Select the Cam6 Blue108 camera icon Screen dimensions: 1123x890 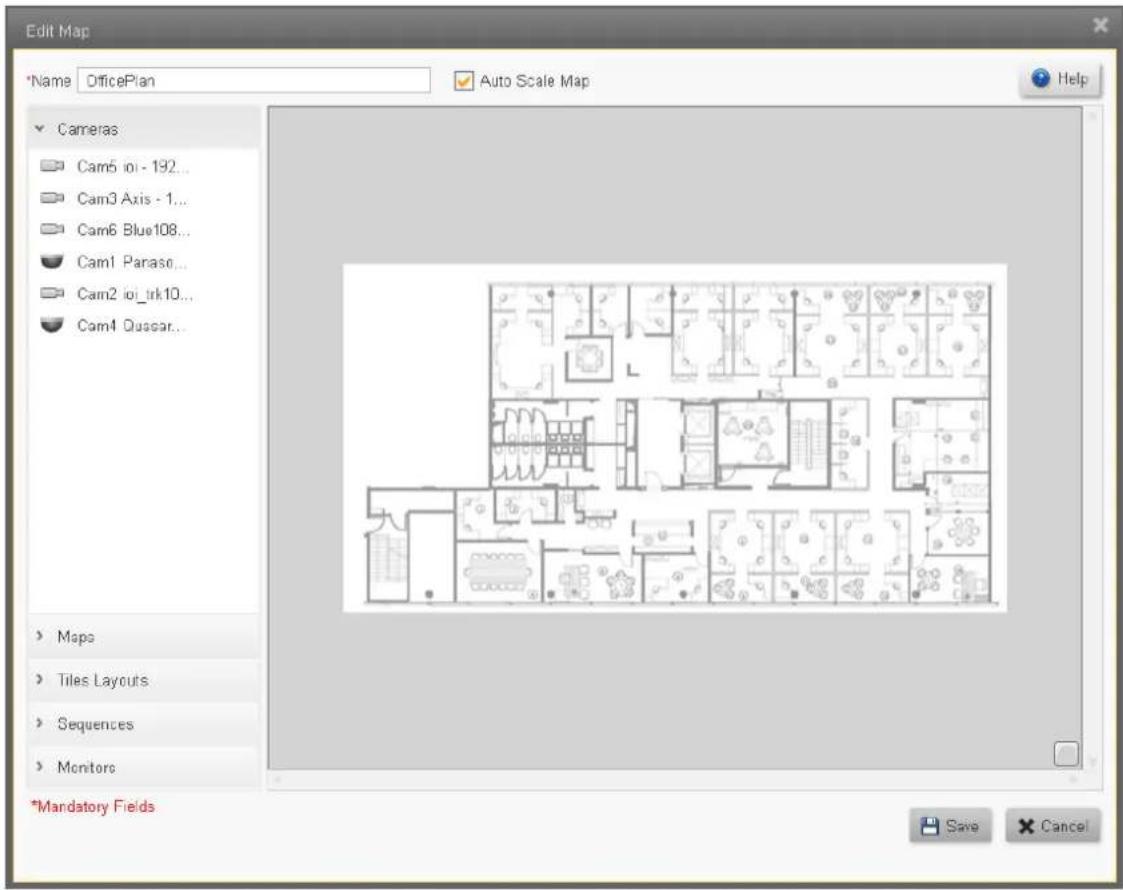tap(52, 229)
